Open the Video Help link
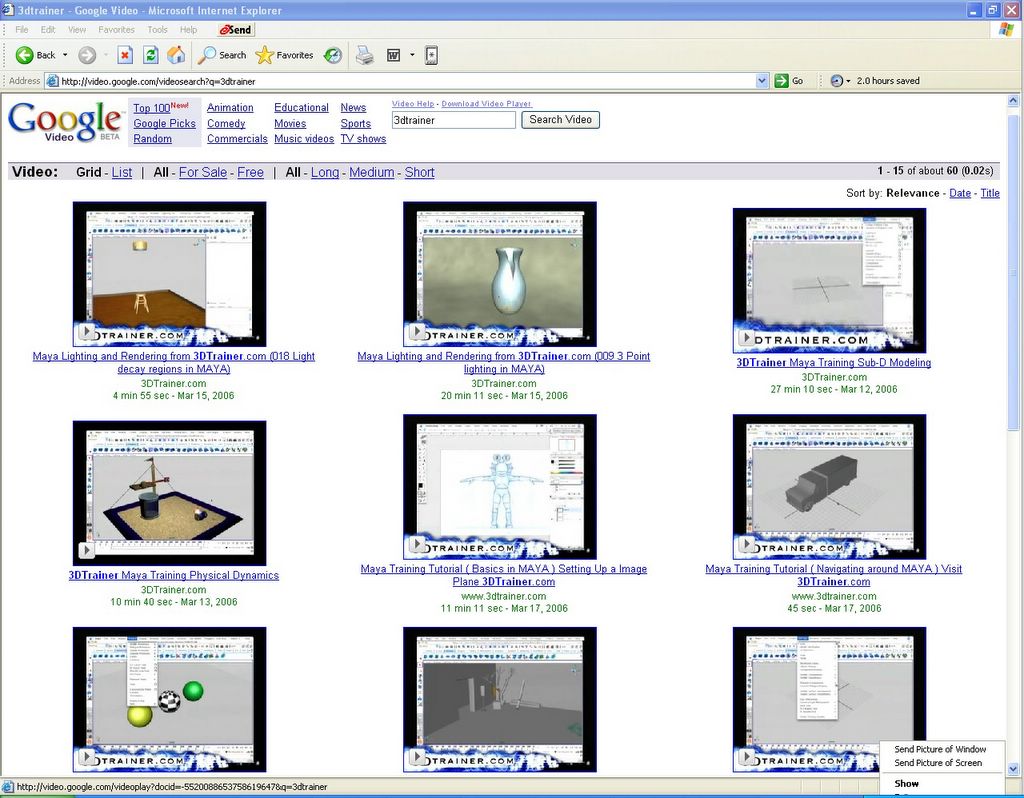Viewport: 1024px width, 798px height. pyautogui.click(x=413, y=104)
